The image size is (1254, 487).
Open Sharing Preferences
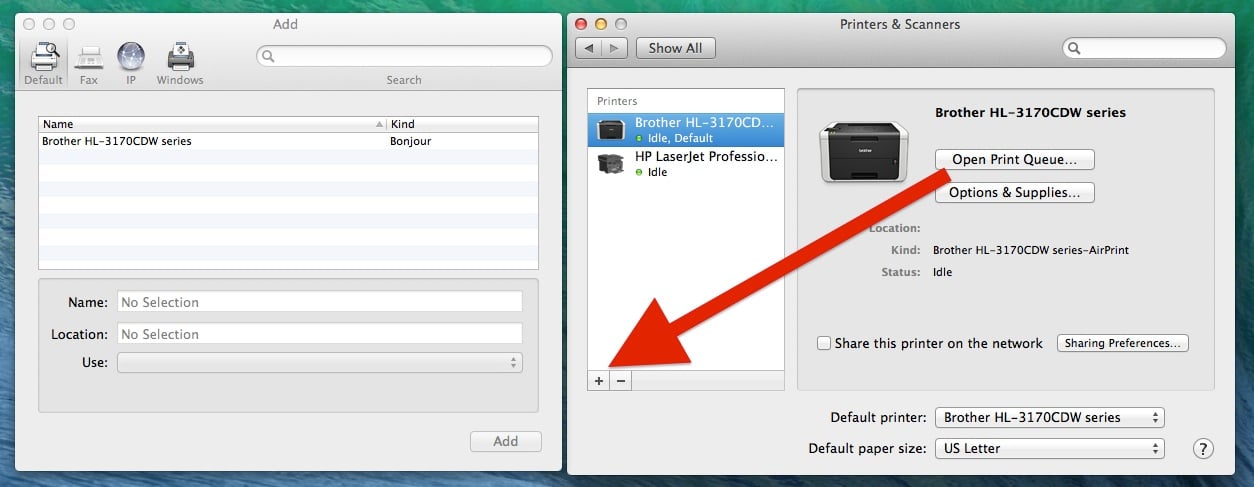point(1123,343)
